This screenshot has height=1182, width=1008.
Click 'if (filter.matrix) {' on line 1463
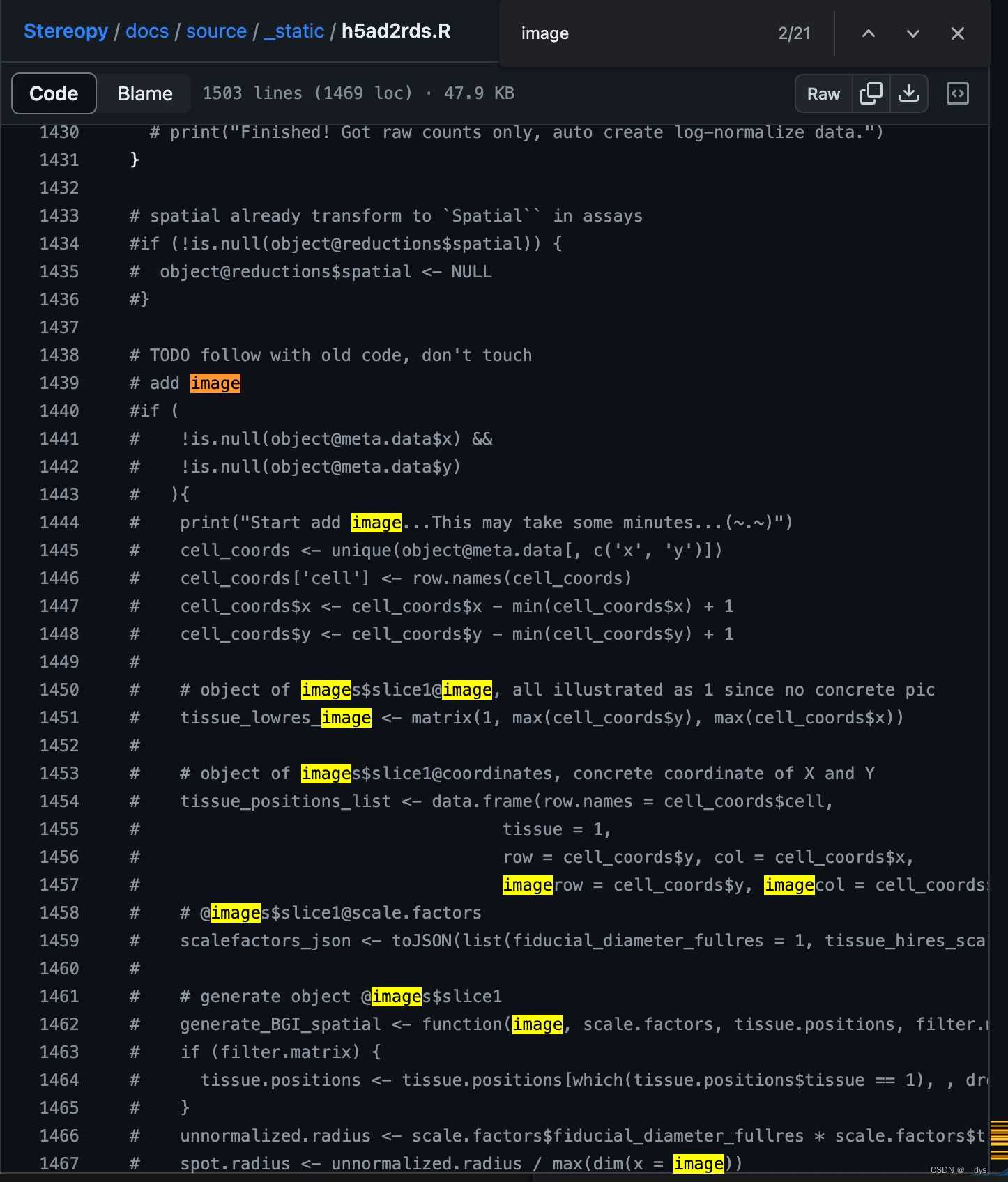(280, 1052)
